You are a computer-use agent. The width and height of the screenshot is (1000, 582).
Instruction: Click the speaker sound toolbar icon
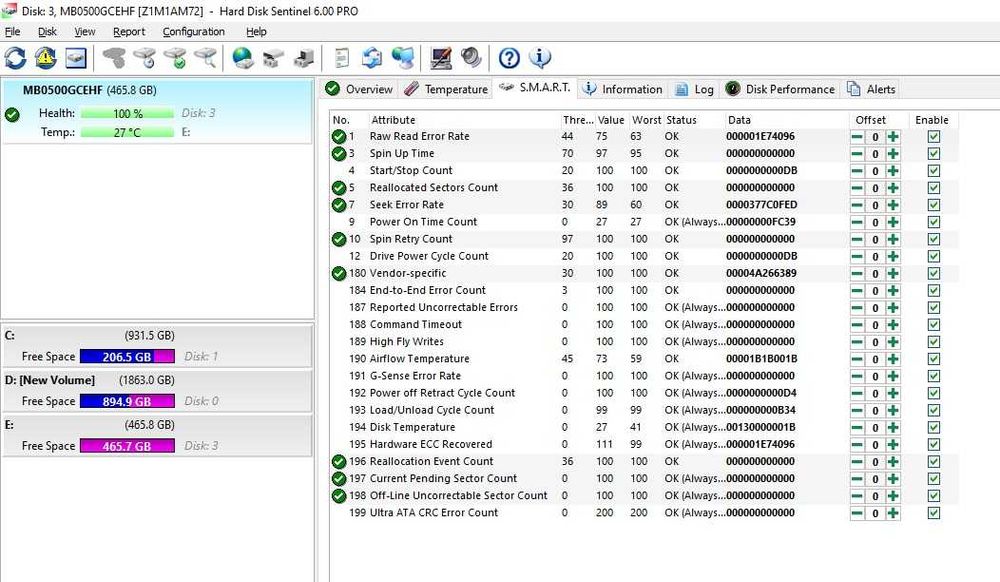[472, 58]
